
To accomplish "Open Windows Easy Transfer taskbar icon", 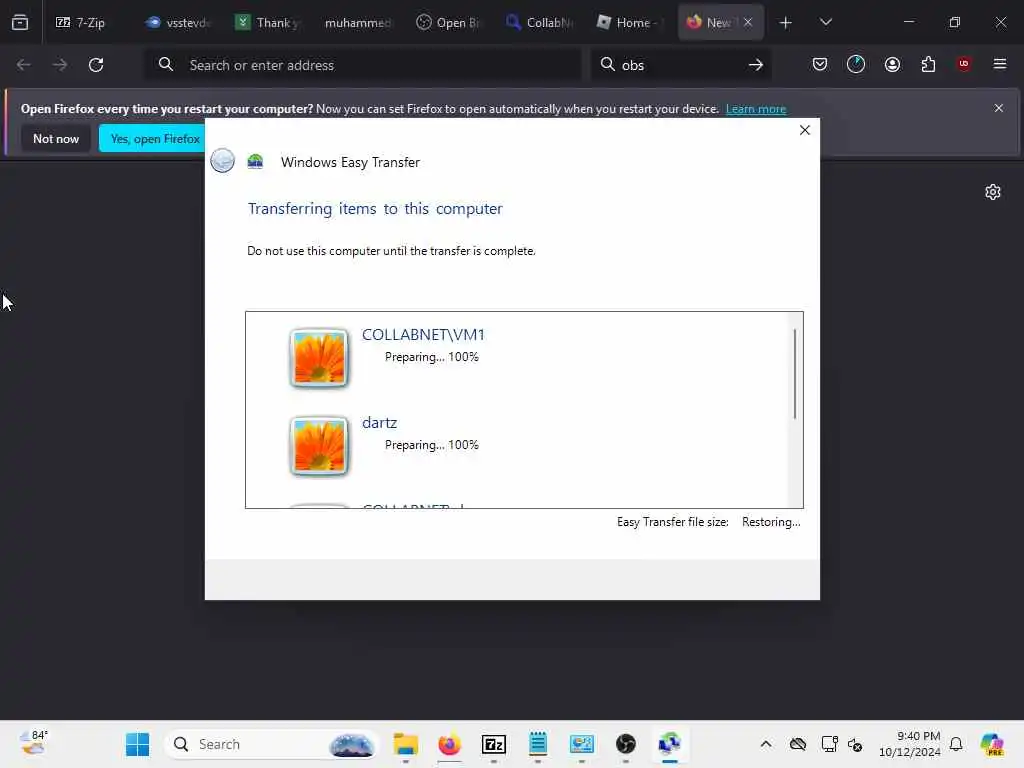I will [x=669, y=744].
